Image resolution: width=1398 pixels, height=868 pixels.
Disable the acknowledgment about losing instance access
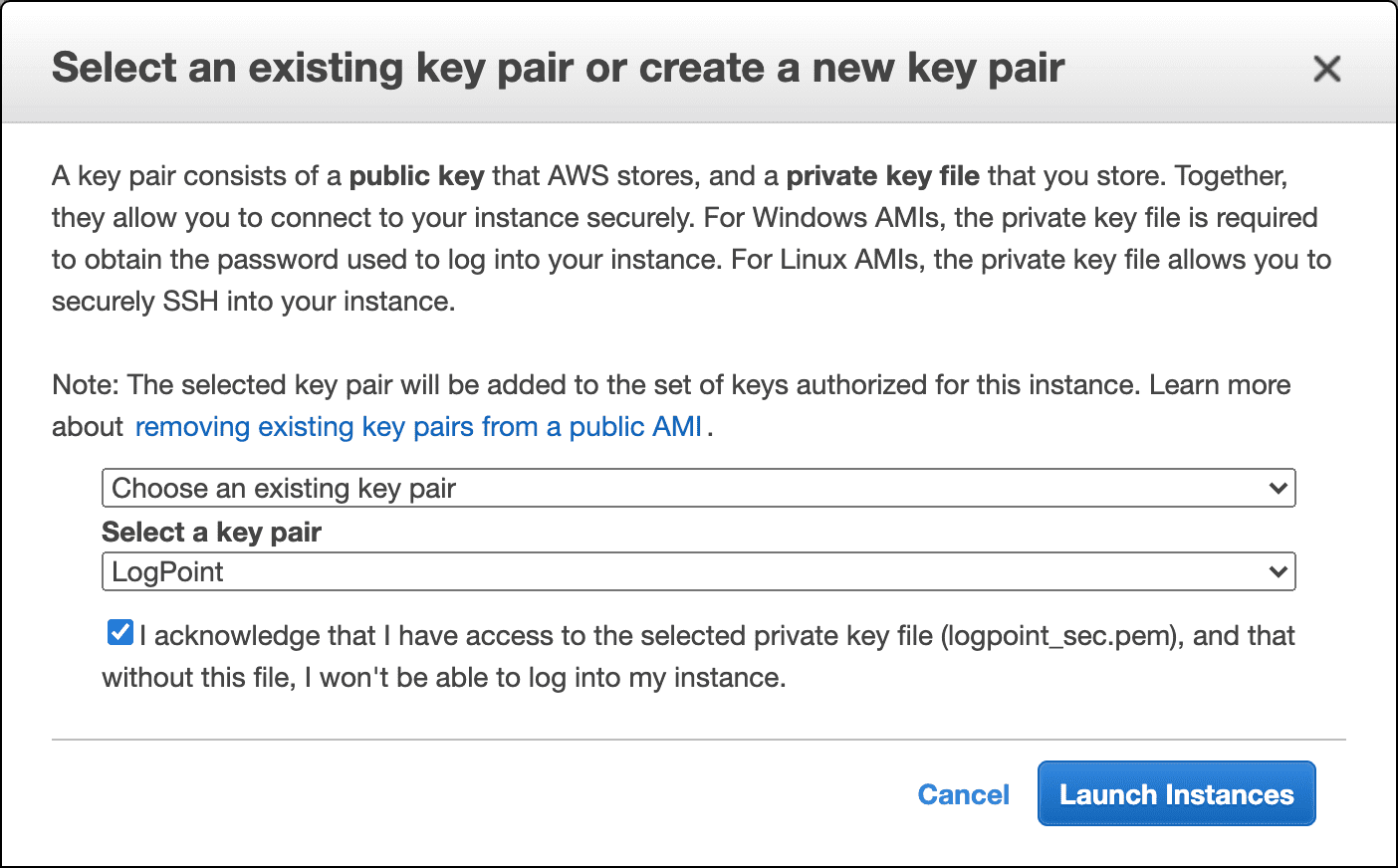119,631
